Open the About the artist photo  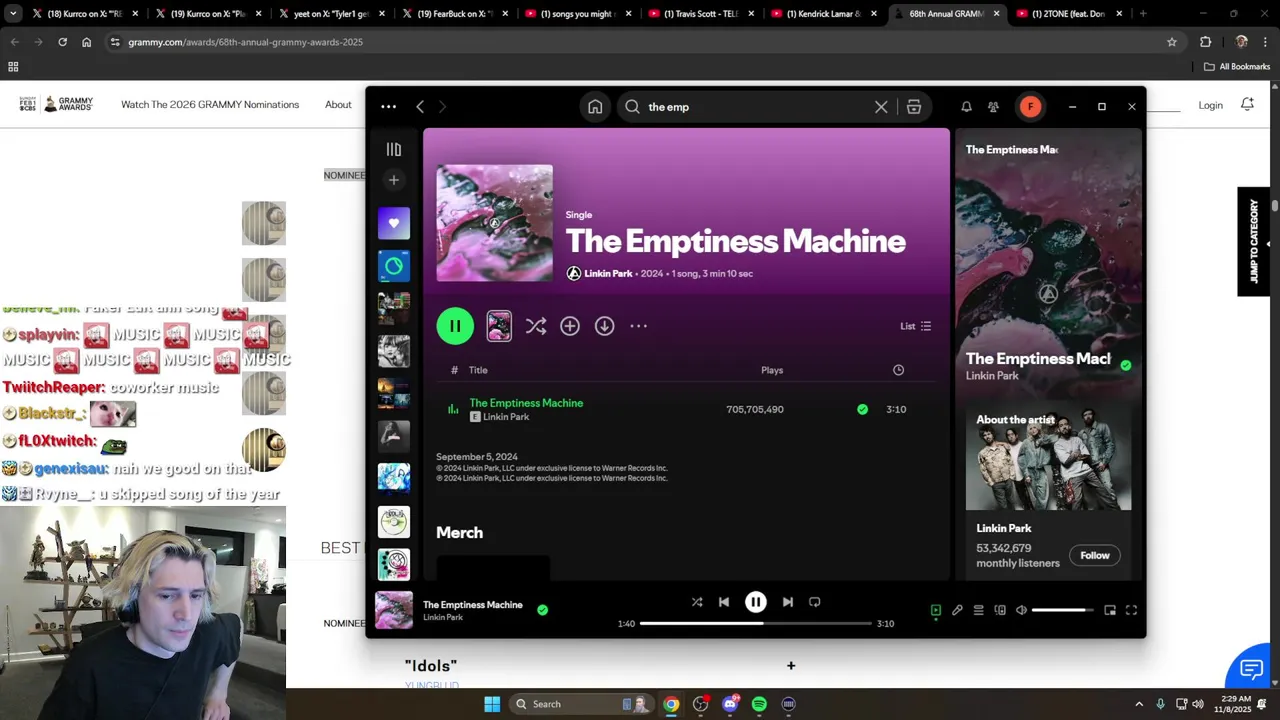[1048, 456]
